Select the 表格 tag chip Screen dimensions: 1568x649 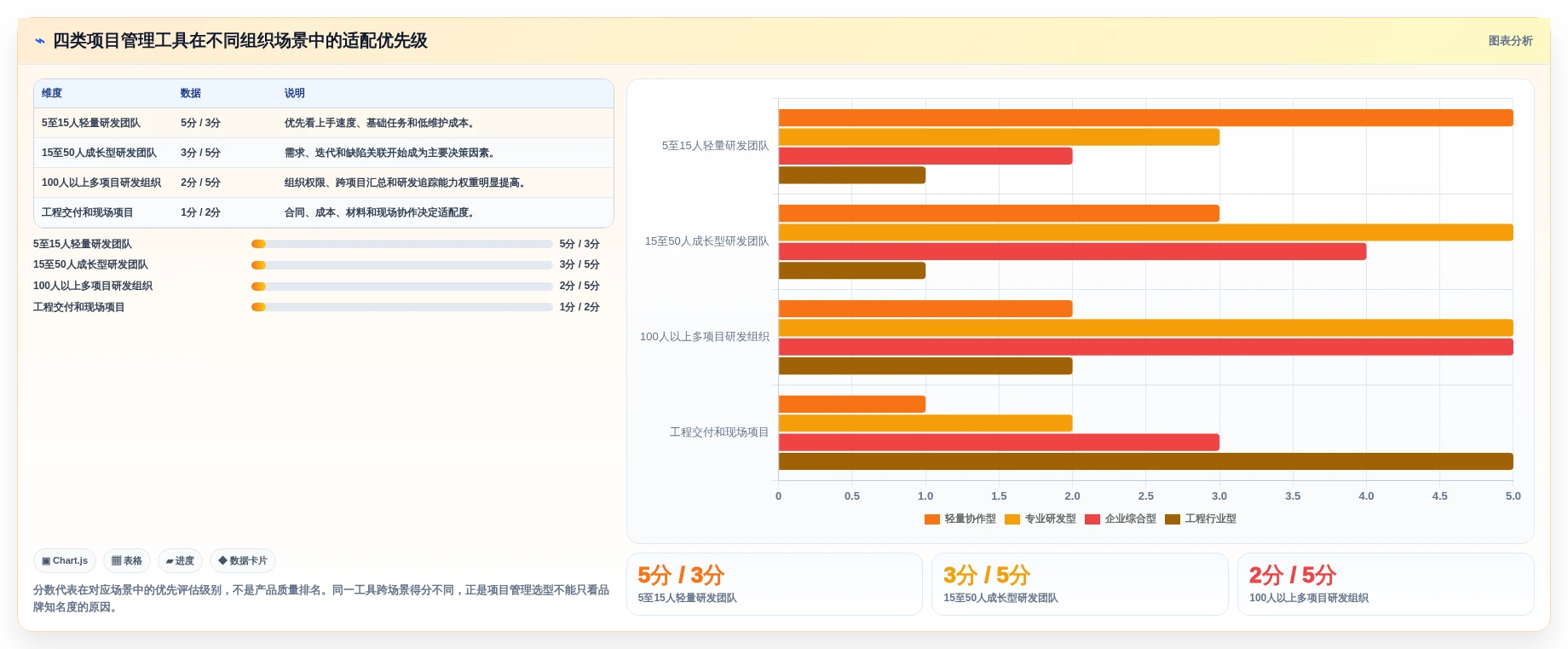tap(127, 561)
